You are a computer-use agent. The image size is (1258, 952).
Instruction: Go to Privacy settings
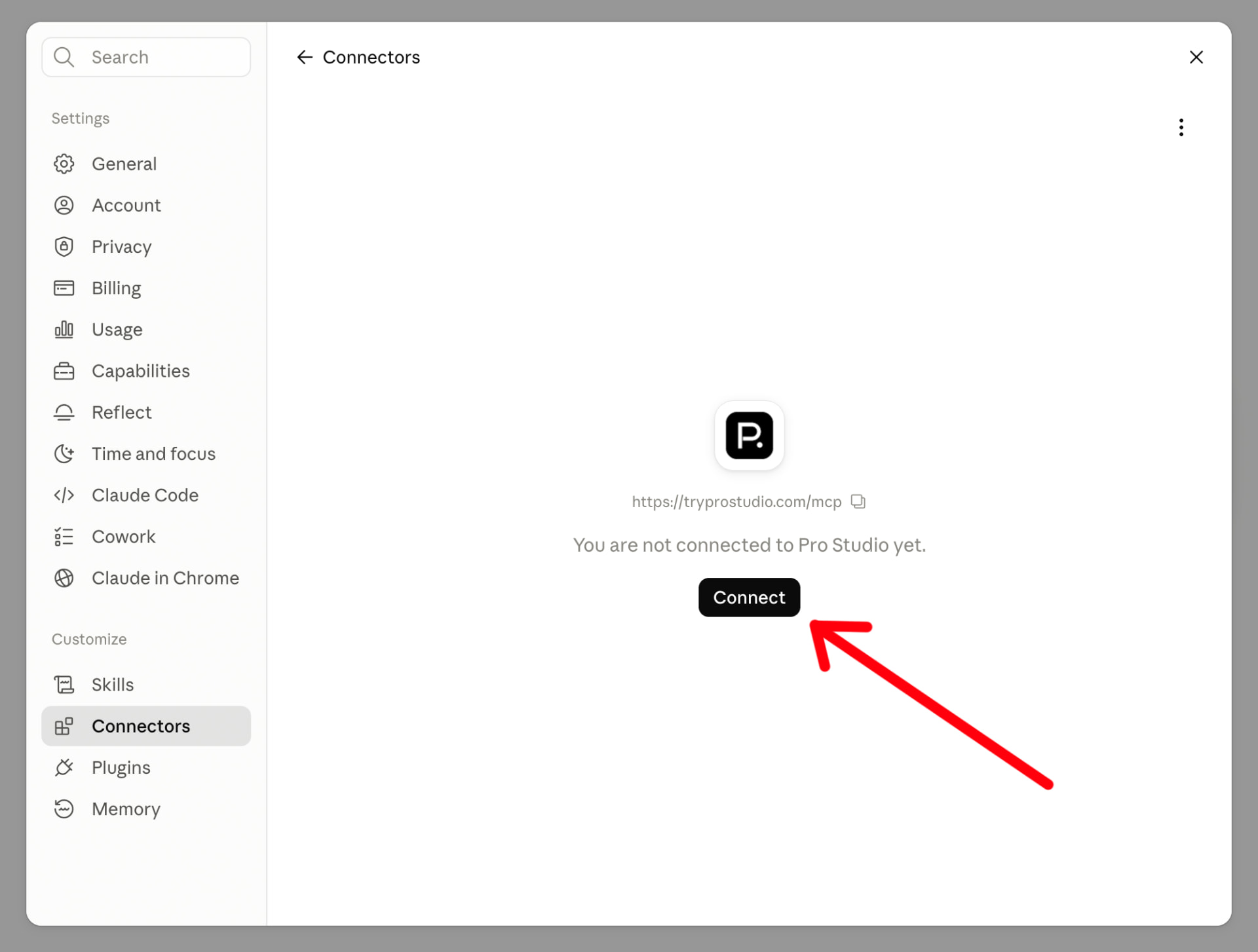[146, 246]
